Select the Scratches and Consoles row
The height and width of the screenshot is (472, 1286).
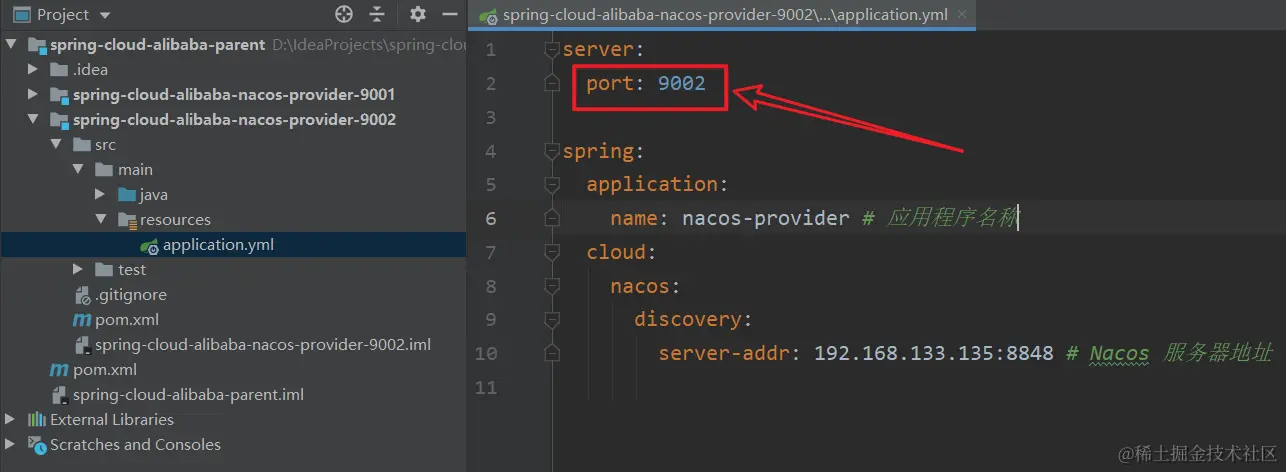(x=233, y=445)
